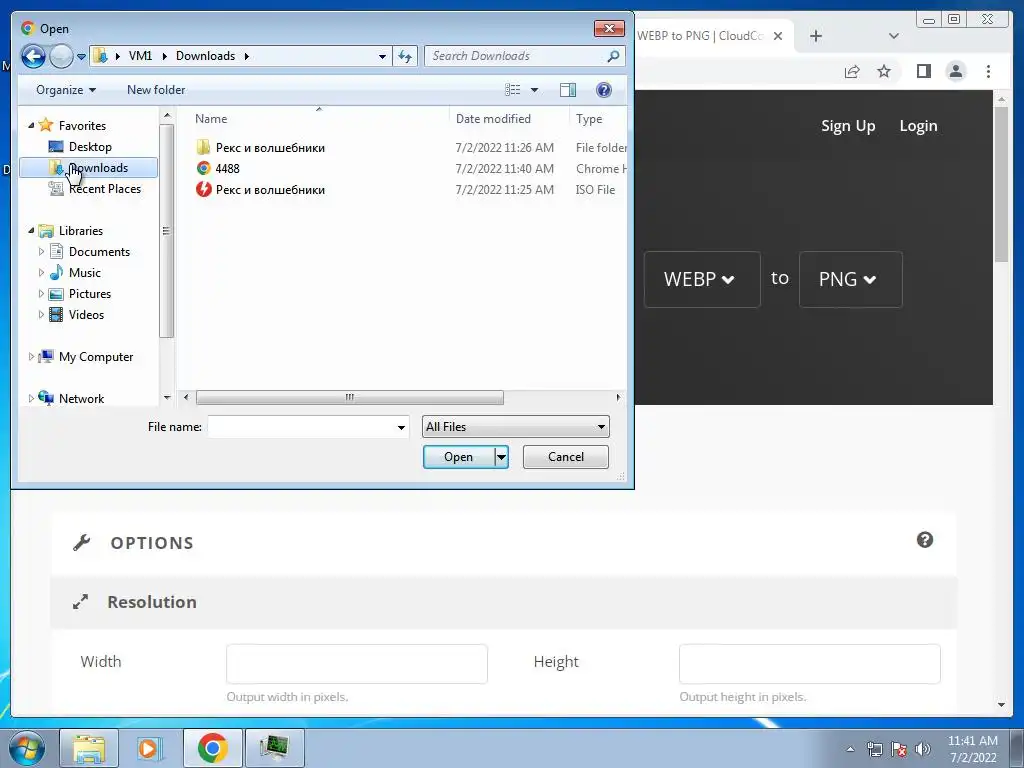The height and width of the screenshot is (768, 1024).
Task: Expand the Videos library
Action: click(x=41, y=315)
